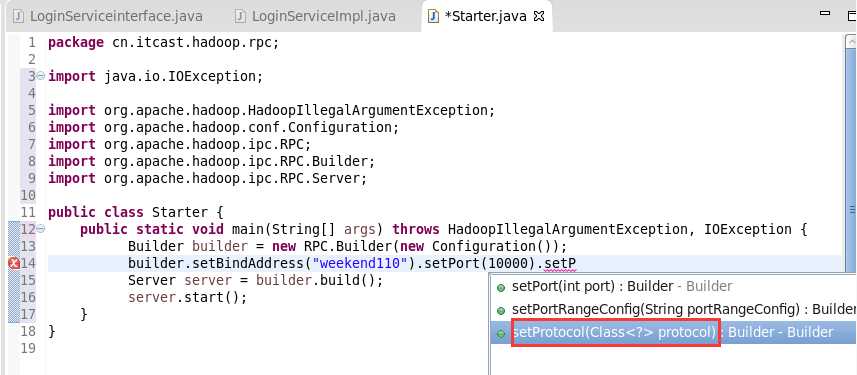
Task: Maximize the editor area
Action: click(x=852, y=15)
